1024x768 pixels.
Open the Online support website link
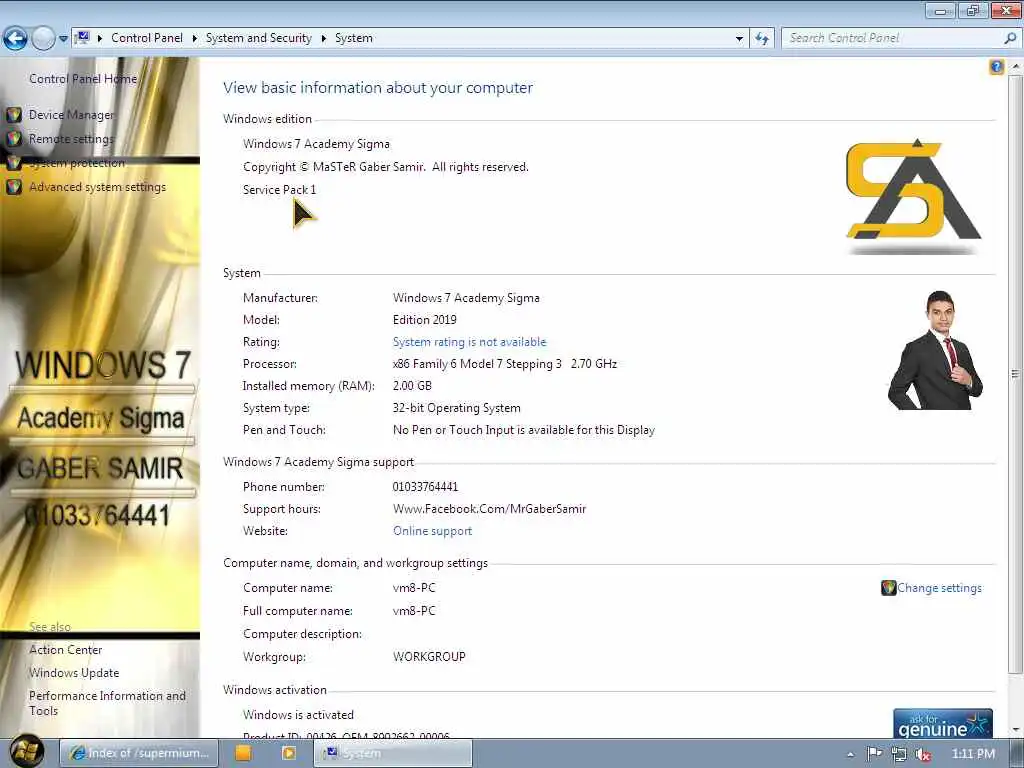[x=432, y=531]
